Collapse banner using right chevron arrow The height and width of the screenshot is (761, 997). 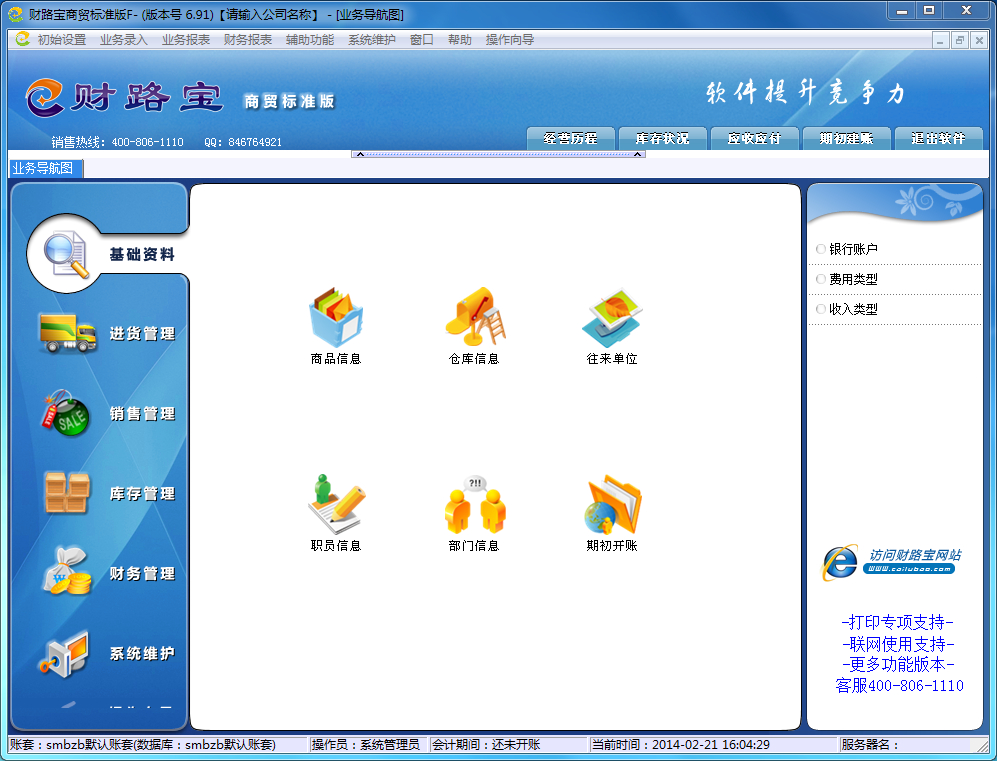pyautogui.click(x=637, y=154)
